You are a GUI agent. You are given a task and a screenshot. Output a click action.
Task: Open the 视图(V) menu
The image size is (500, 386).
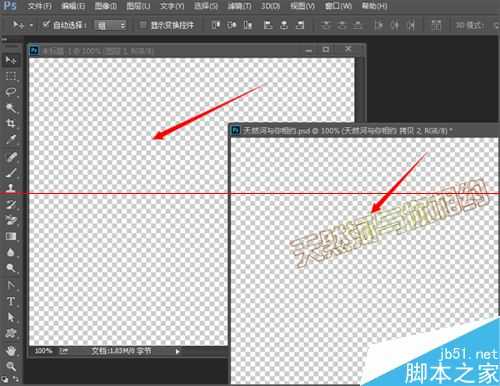[x=302, y=6]
